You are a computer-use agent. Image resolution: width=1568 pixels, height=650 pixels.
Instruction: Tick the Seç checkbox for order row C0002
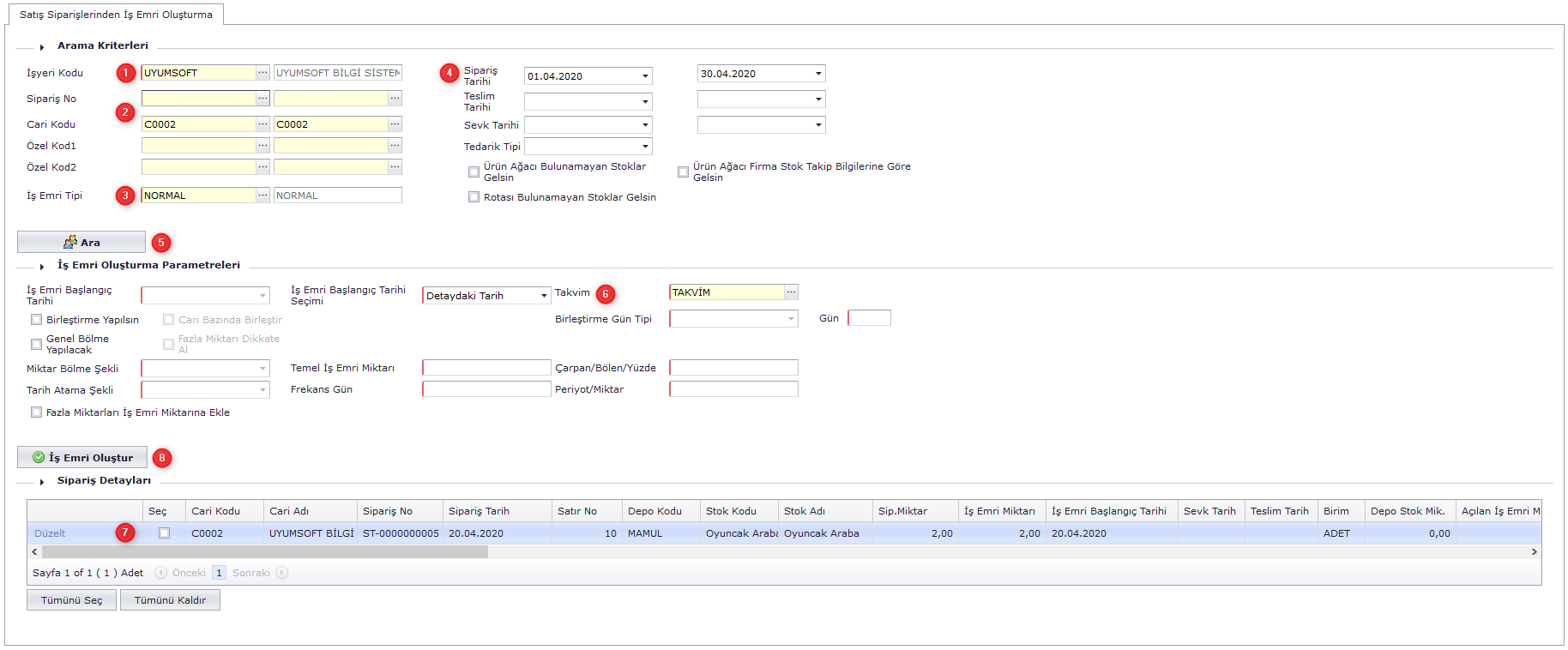[x=164, y=533]
